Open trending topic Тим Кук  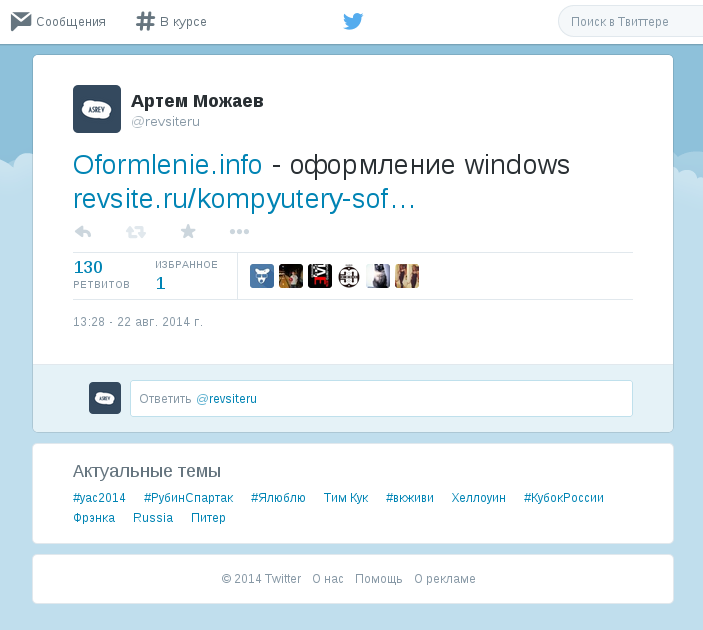(346, 498)
